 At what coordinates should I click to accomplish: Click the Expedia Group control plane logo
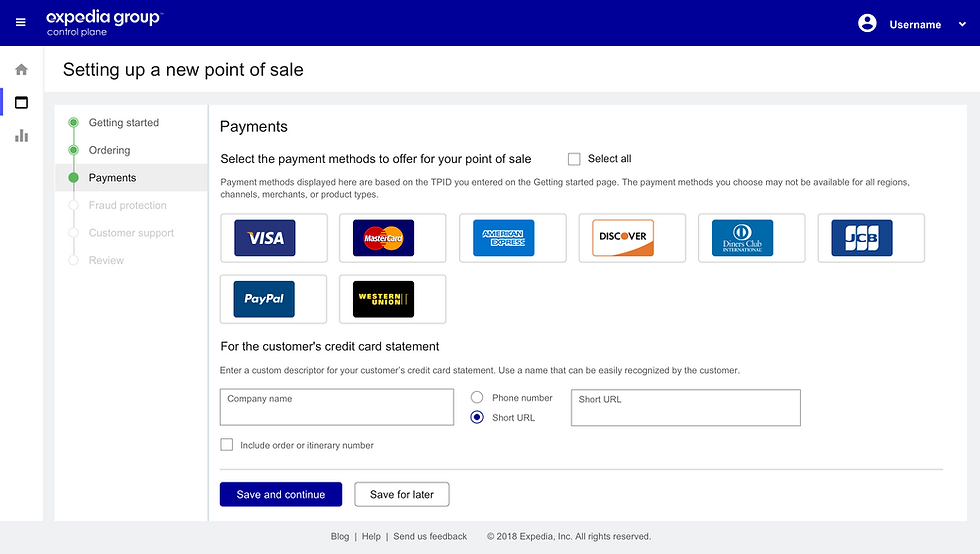click(x=104, y=23)
